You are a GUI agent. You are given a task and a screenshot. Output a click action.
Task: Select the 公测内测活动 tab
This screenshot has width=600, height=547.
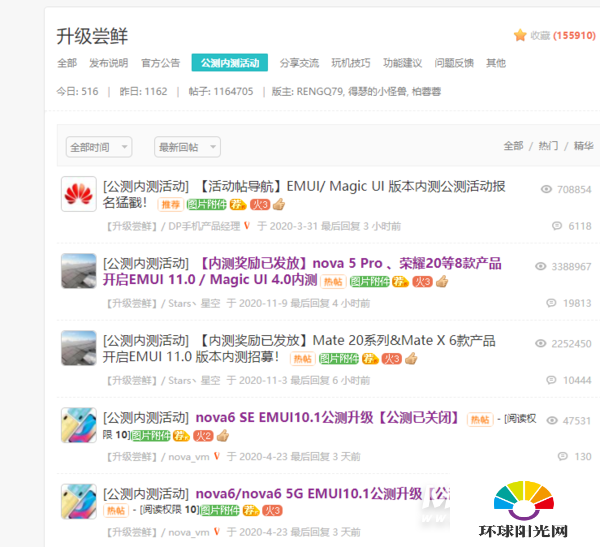pos(230,62)
